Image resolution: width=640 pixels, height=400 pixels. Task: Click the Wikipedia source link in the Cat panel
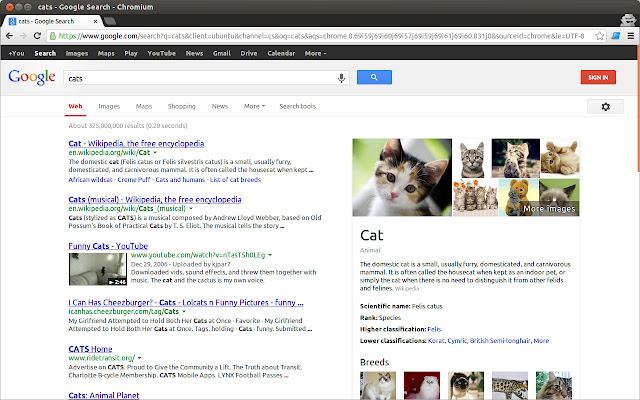point(407,289)
